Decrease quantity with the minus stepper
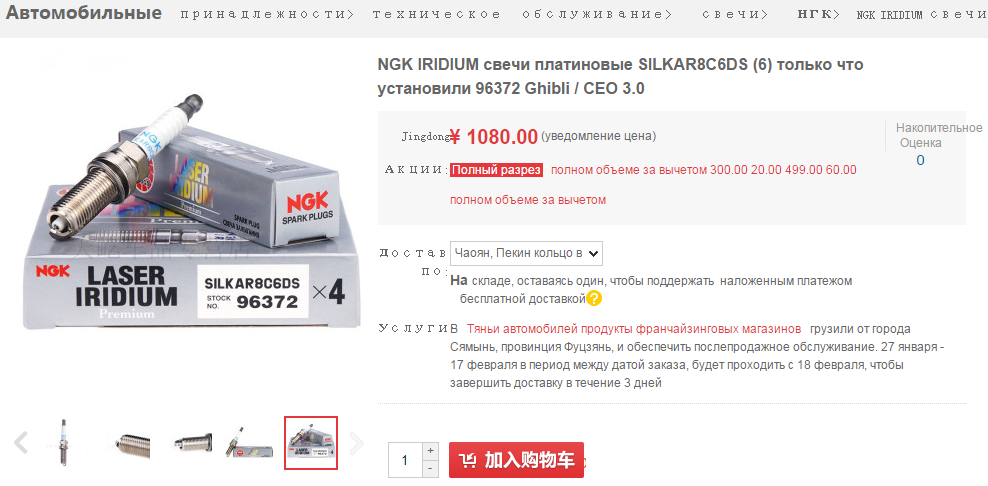Screen dimensions: 988x486 tap(430, 469)
